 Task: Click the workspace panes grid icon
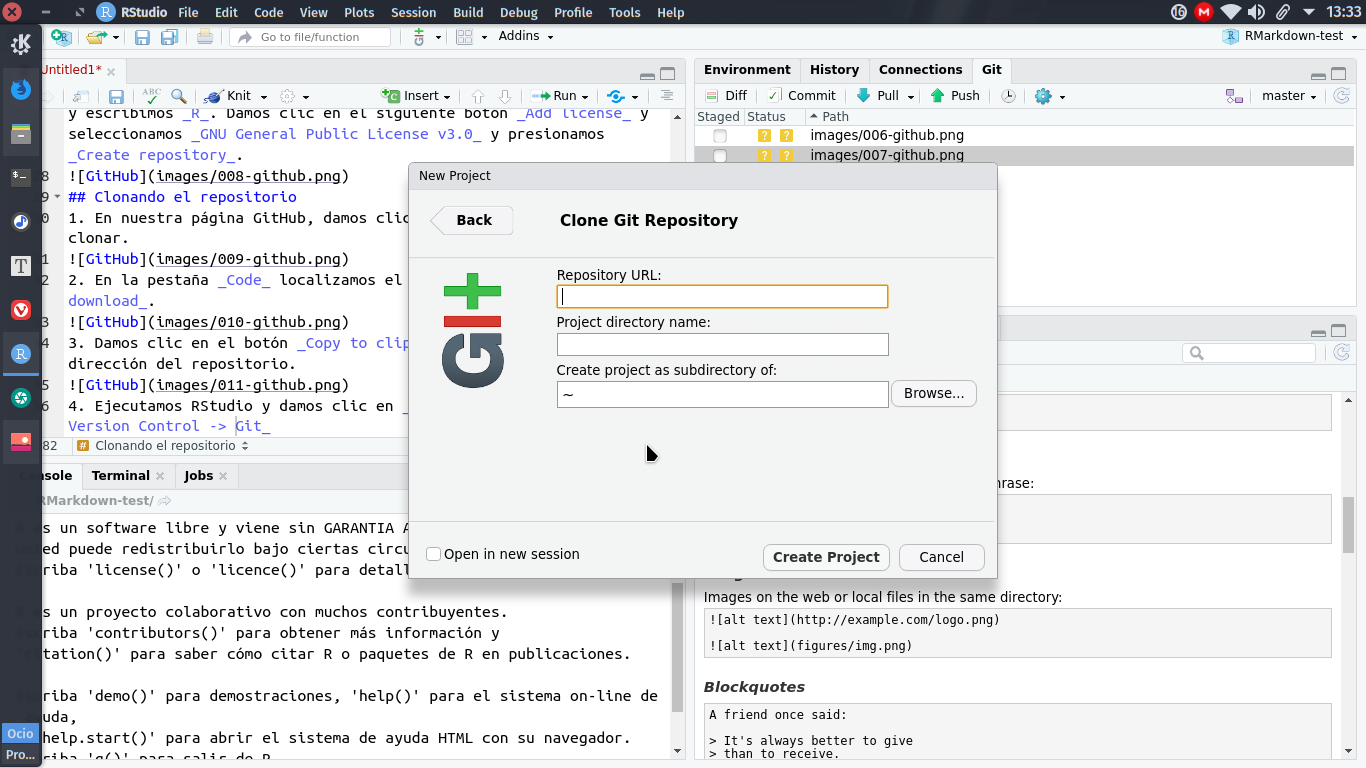pyautogui.click(x=464, y=37)
